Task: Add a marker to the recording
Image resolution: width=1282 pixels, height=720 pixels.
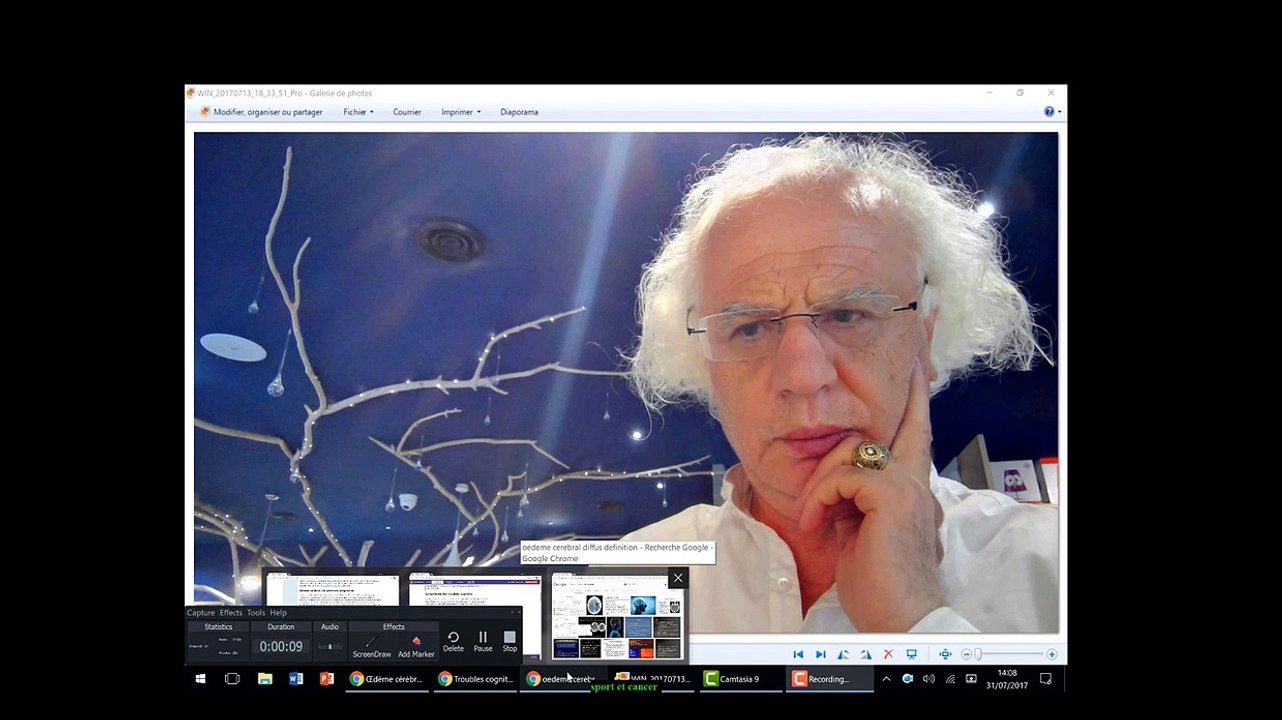Action: pyautogui.click(x=416, y=645)
